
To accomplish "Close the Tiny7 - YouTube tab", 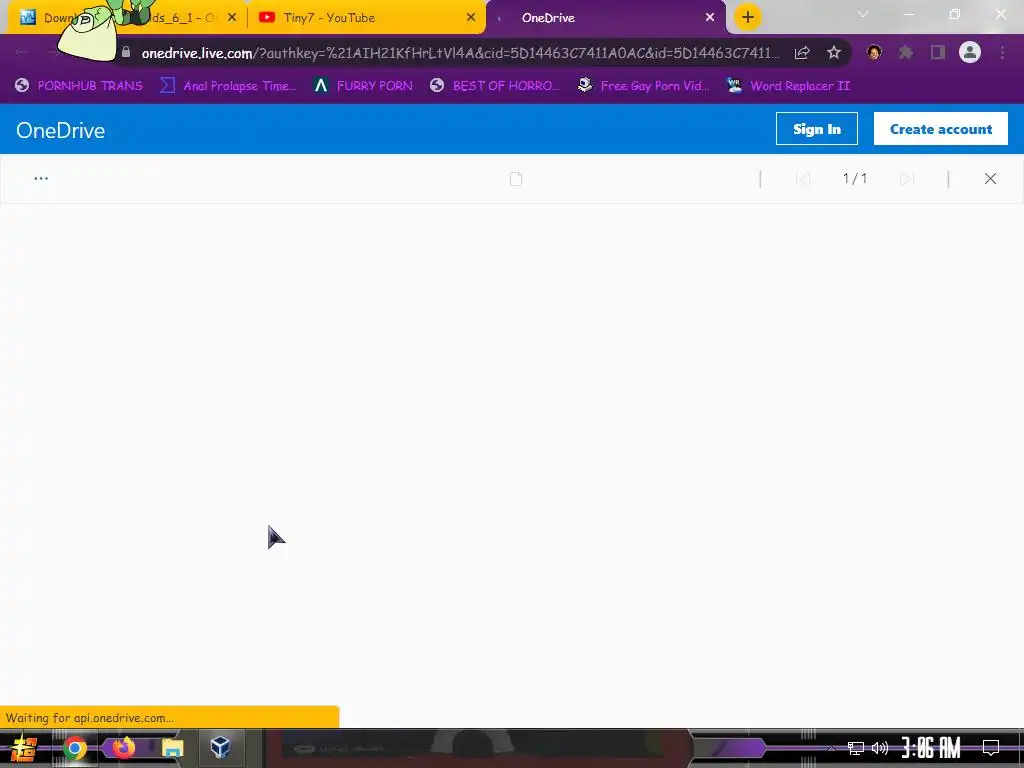I will 471,18.
